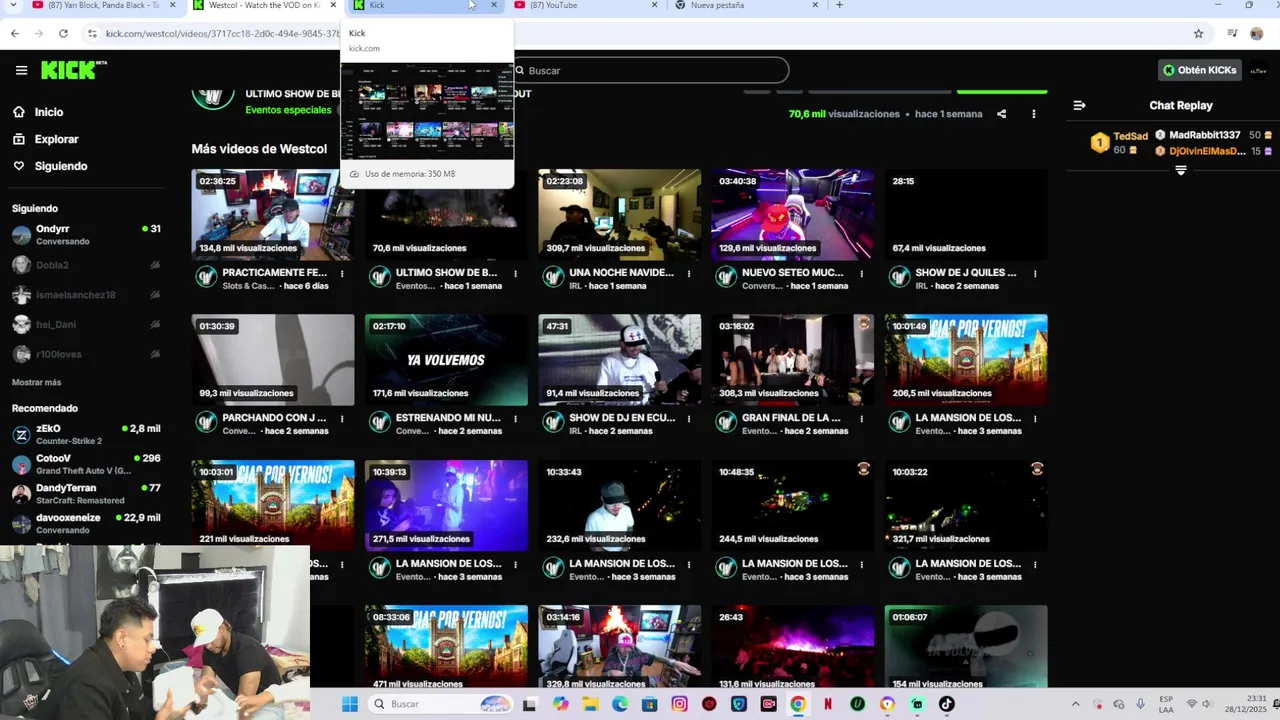Open TikTok from the taskbar

(x=947, y=704)
